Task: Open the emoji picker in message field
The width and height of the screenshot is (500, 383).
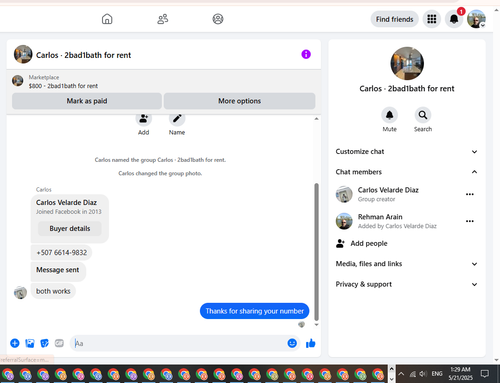Action: pyautogui.click(x=292, y=343)
